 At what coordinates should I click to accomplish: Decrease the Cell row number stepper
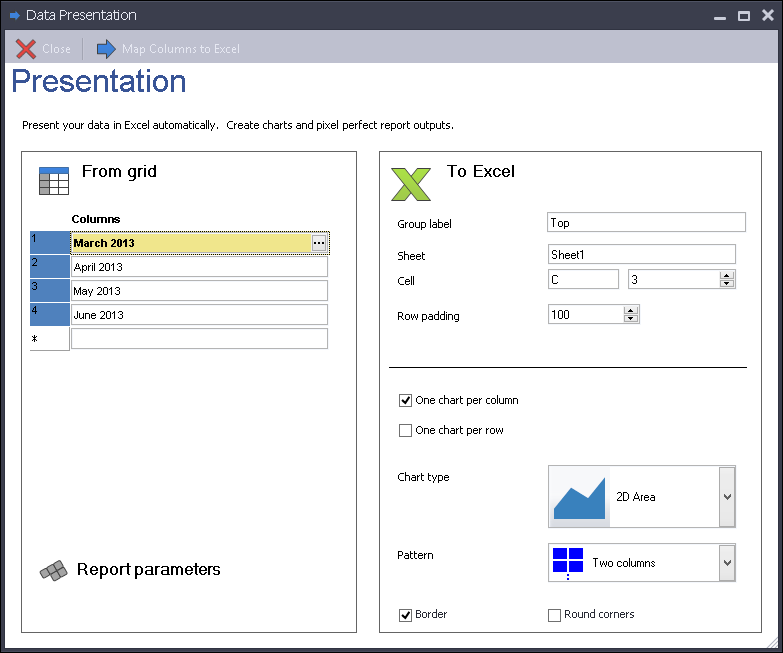click(x=727, y=283)
